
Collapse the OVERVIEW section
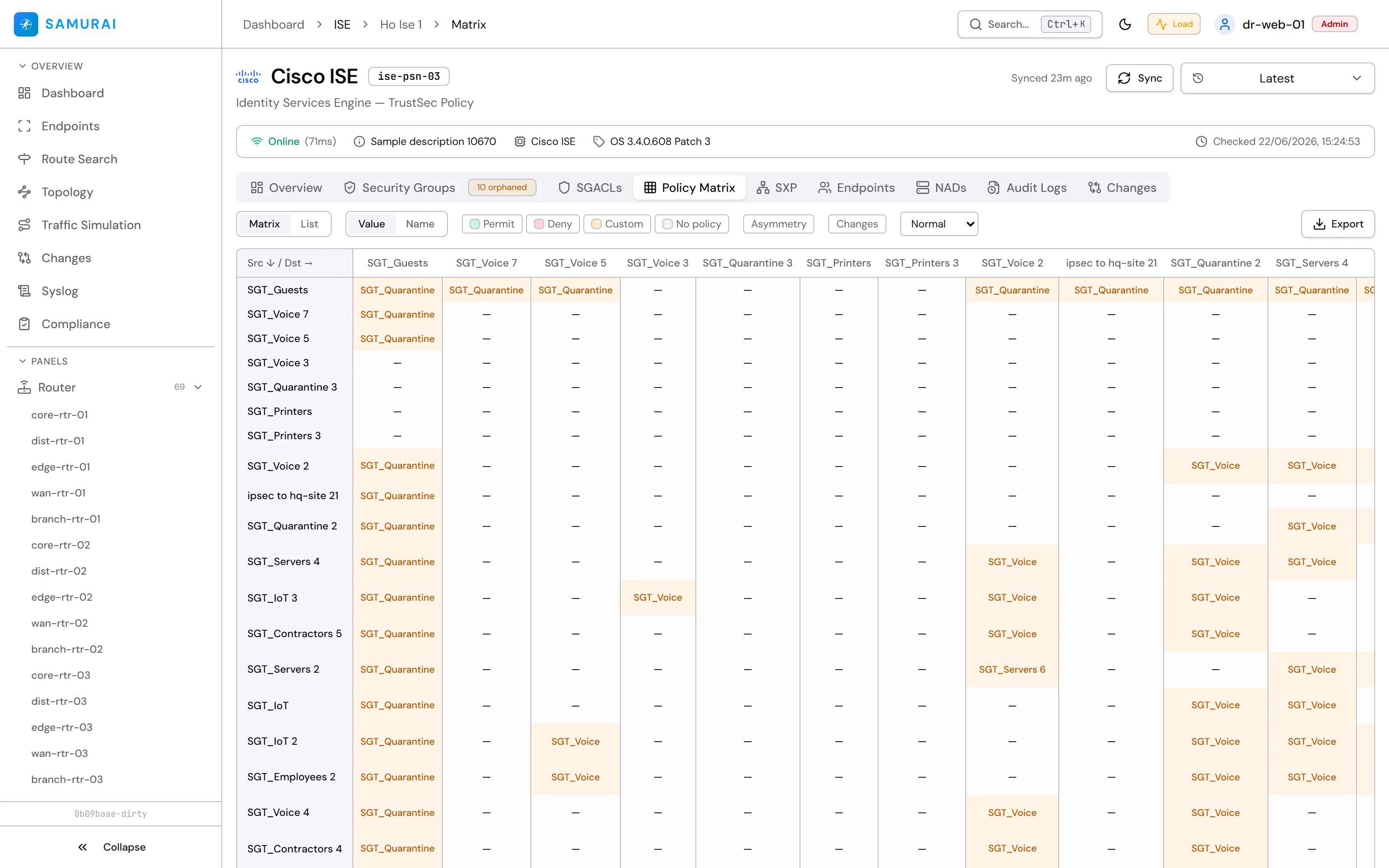(50, 66)
